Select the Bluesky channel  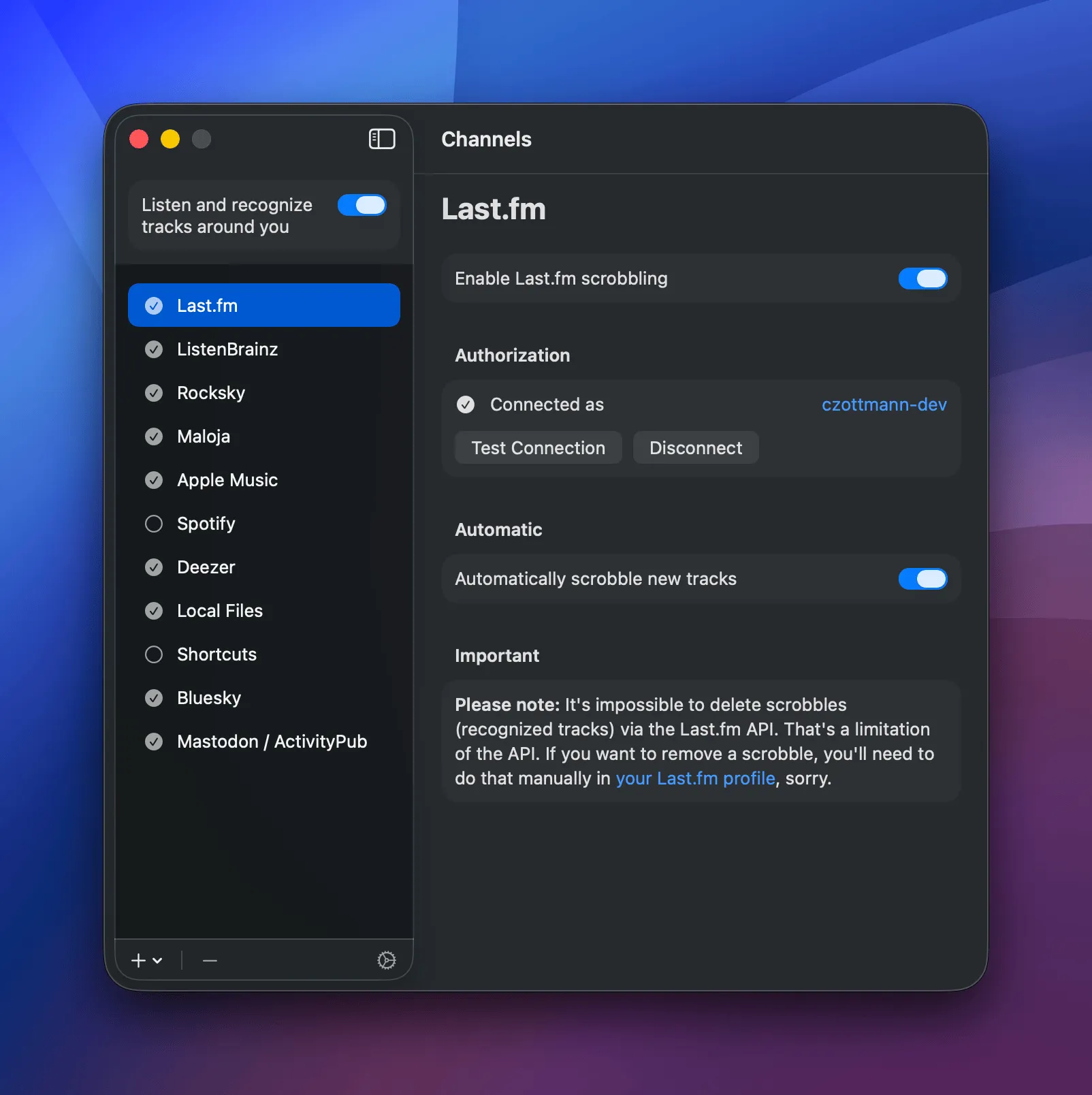pyautogui.click(x=264, y=698)
